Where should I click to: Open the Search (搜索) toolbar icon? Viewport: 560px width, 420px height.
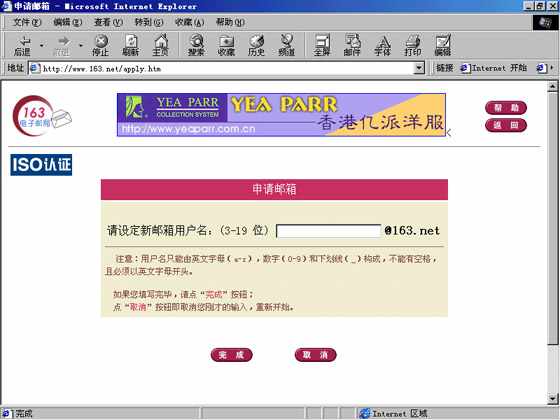click(x=196, y=45)
